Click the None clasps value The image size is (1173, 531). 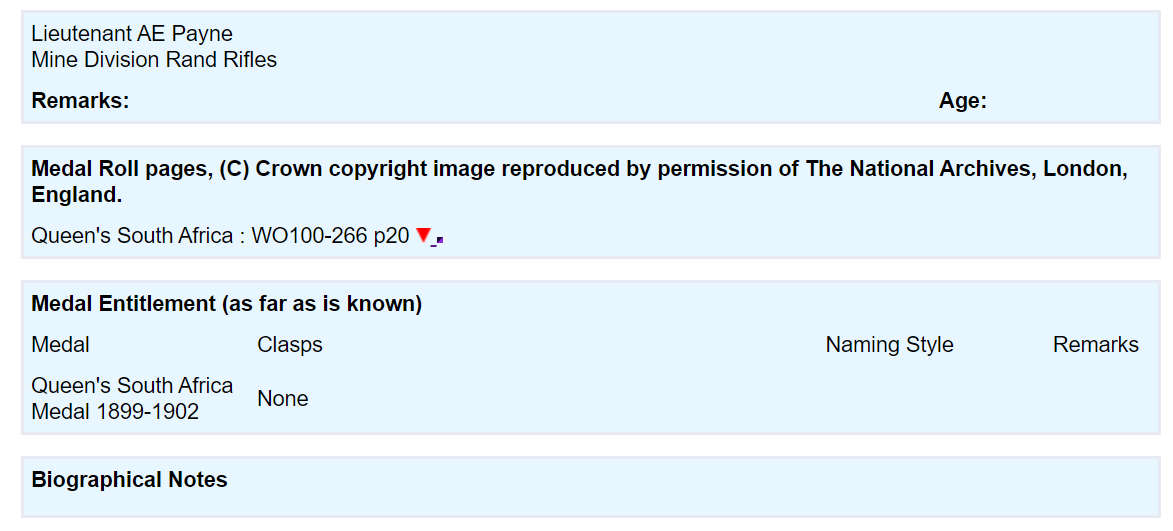click(282, 399)
